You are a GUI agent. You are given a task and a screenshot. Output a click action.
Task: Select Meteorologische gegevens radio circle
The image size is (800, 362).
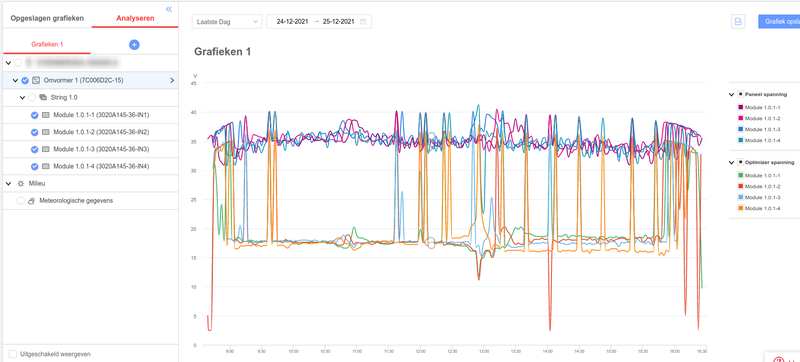coord(20,201)
